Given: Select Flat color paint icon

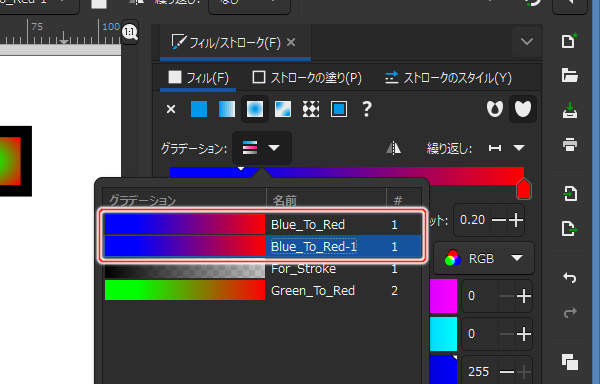Looking at the screenshot, I should click(x=199, y=109).
